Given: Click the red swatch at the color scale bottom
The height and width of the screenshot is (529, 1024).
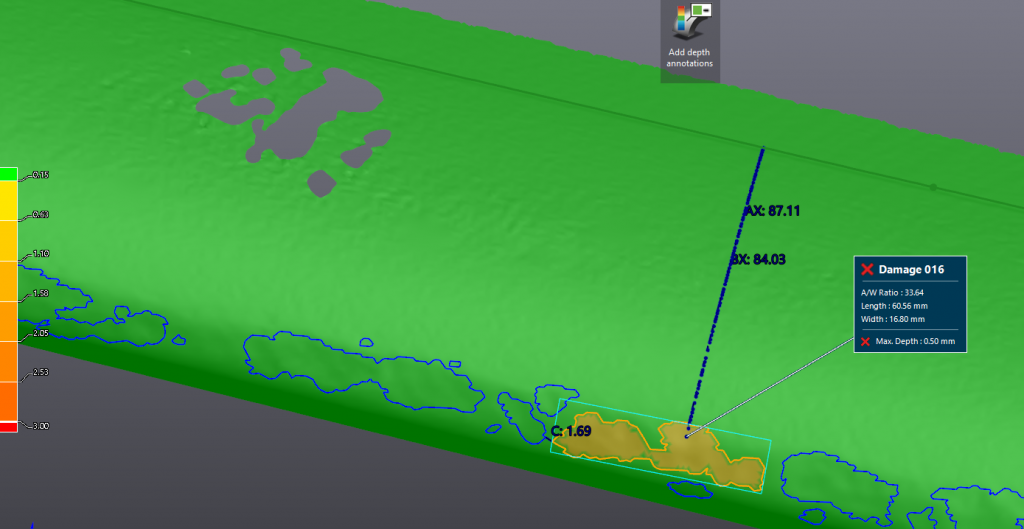Looking at the screenshot, I should [8, 427].
